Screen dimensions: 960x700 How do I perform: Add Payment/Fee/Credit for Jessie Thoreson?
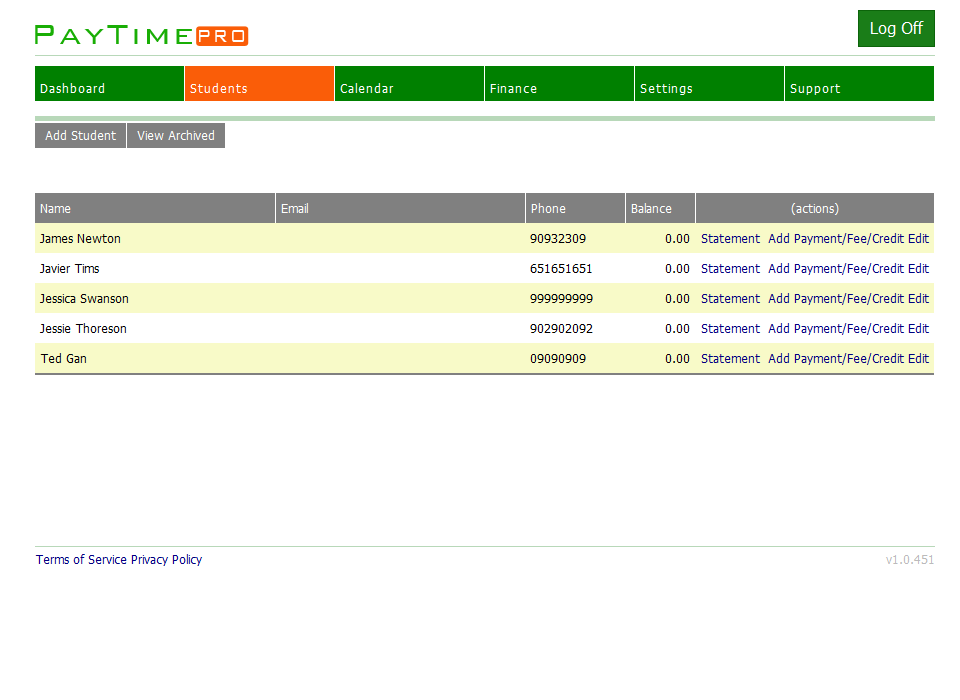836,329
